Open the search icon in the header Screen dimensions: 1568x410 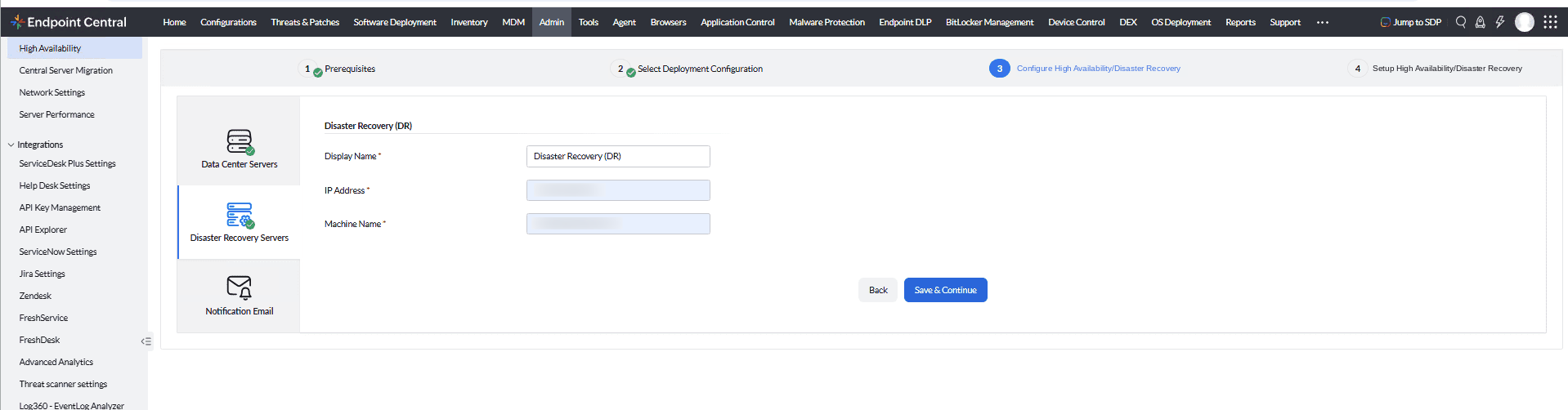pos(1461,22)
